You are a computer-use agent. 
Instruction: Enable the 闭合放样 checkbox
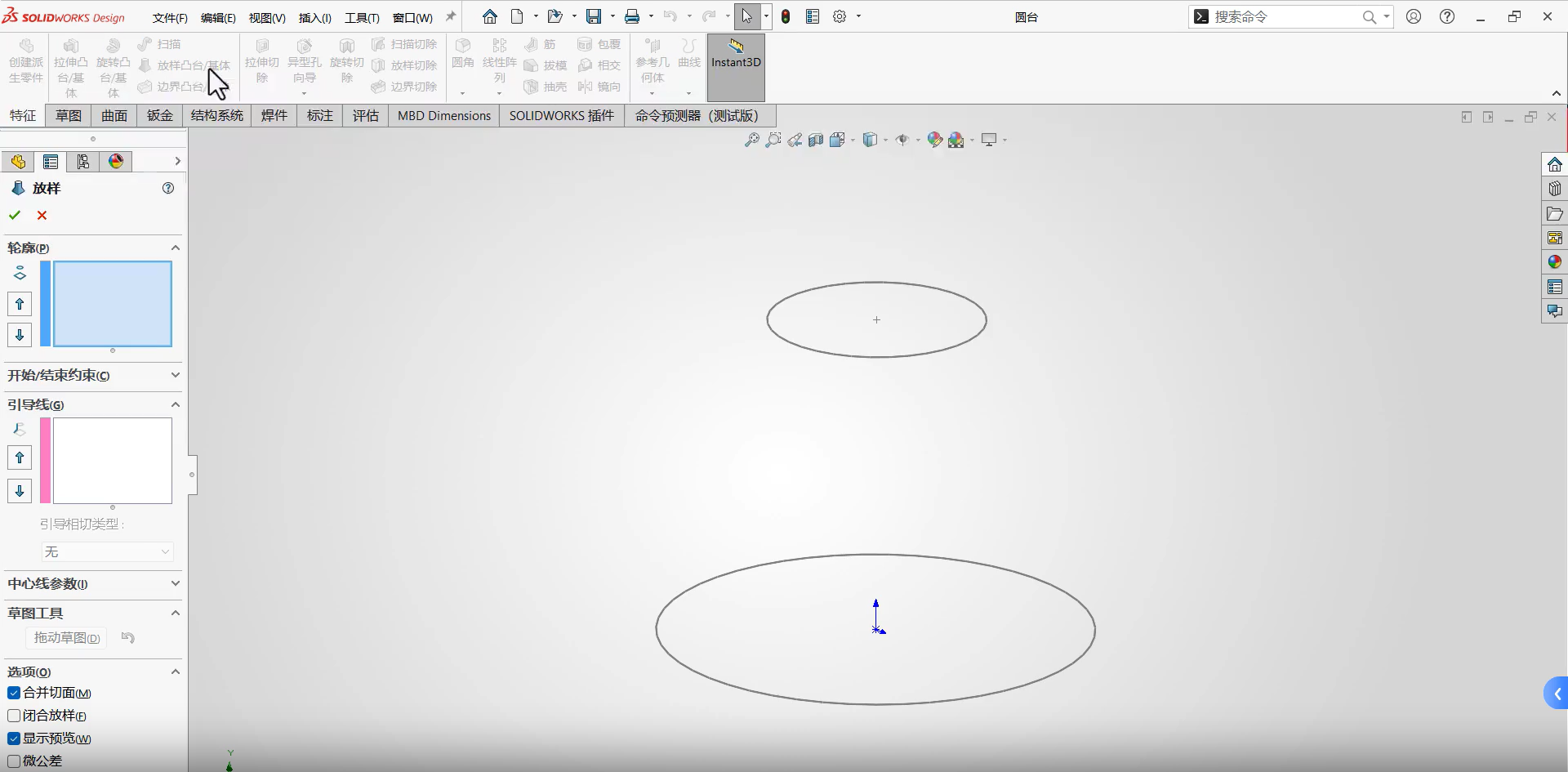14,716
